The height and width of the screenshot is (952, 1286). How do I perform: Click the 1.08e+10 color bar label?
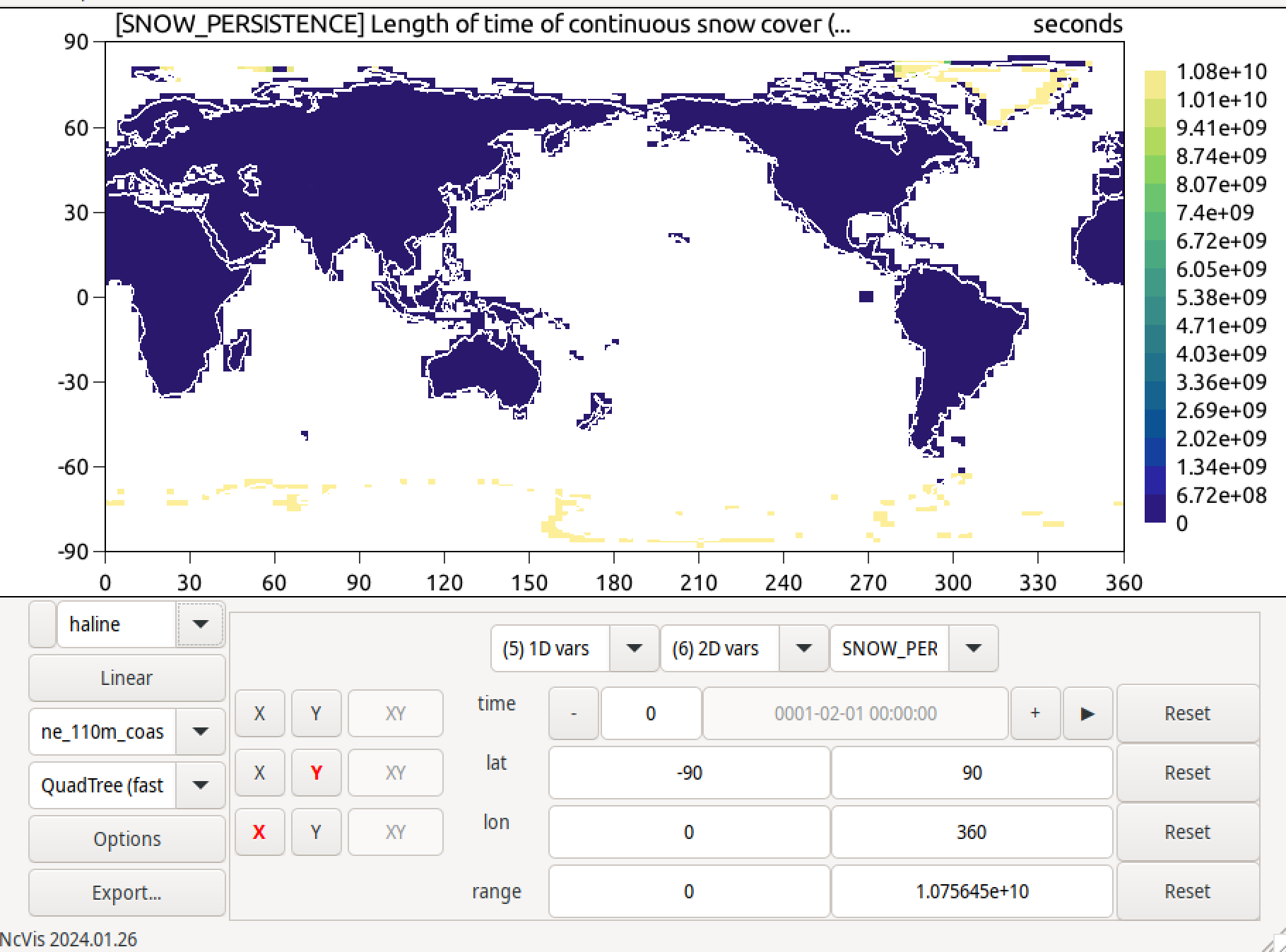point(1221,71)
